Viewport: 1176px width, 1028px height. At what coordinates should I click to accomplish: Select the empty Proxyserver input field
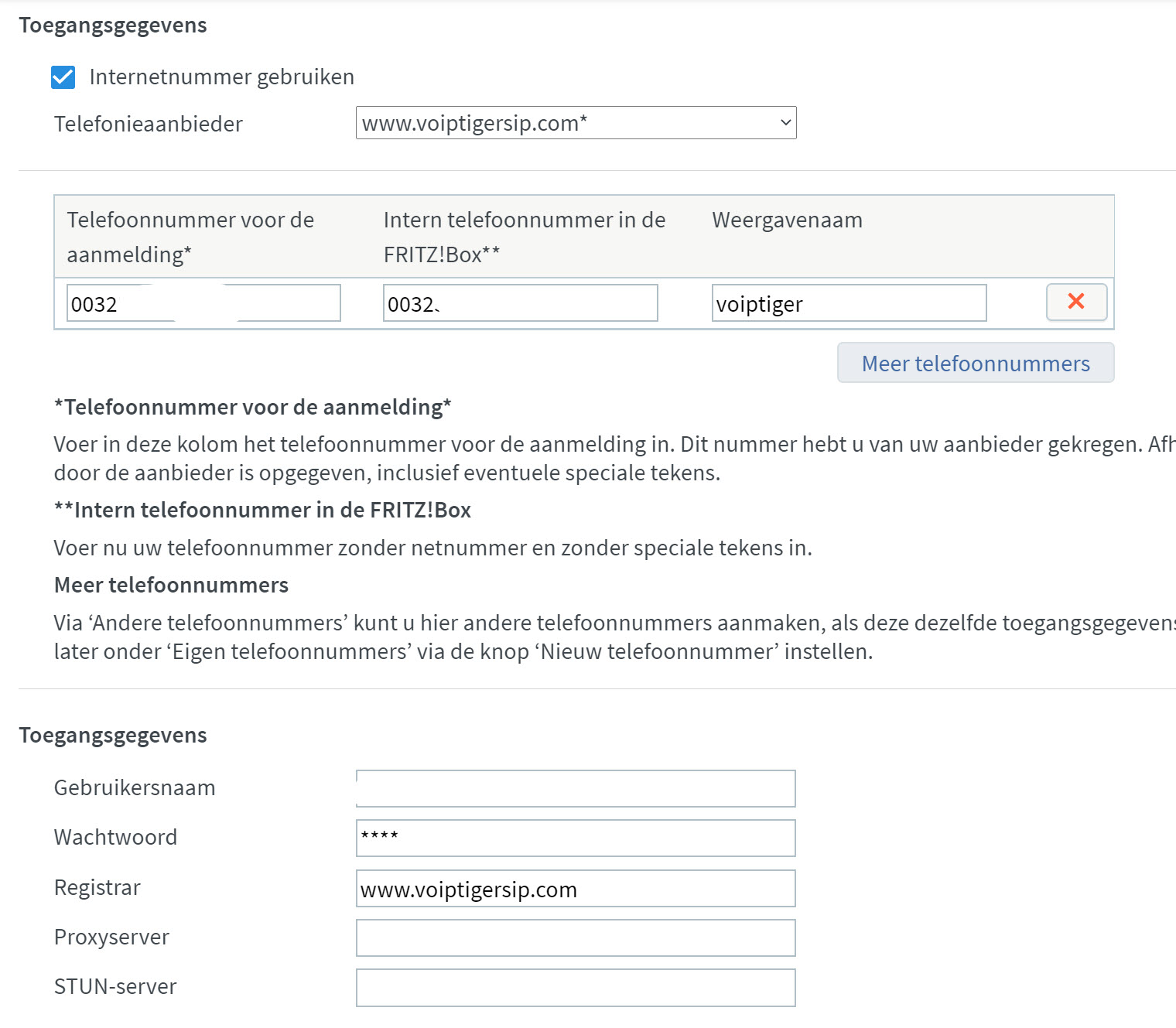(575, 938)
